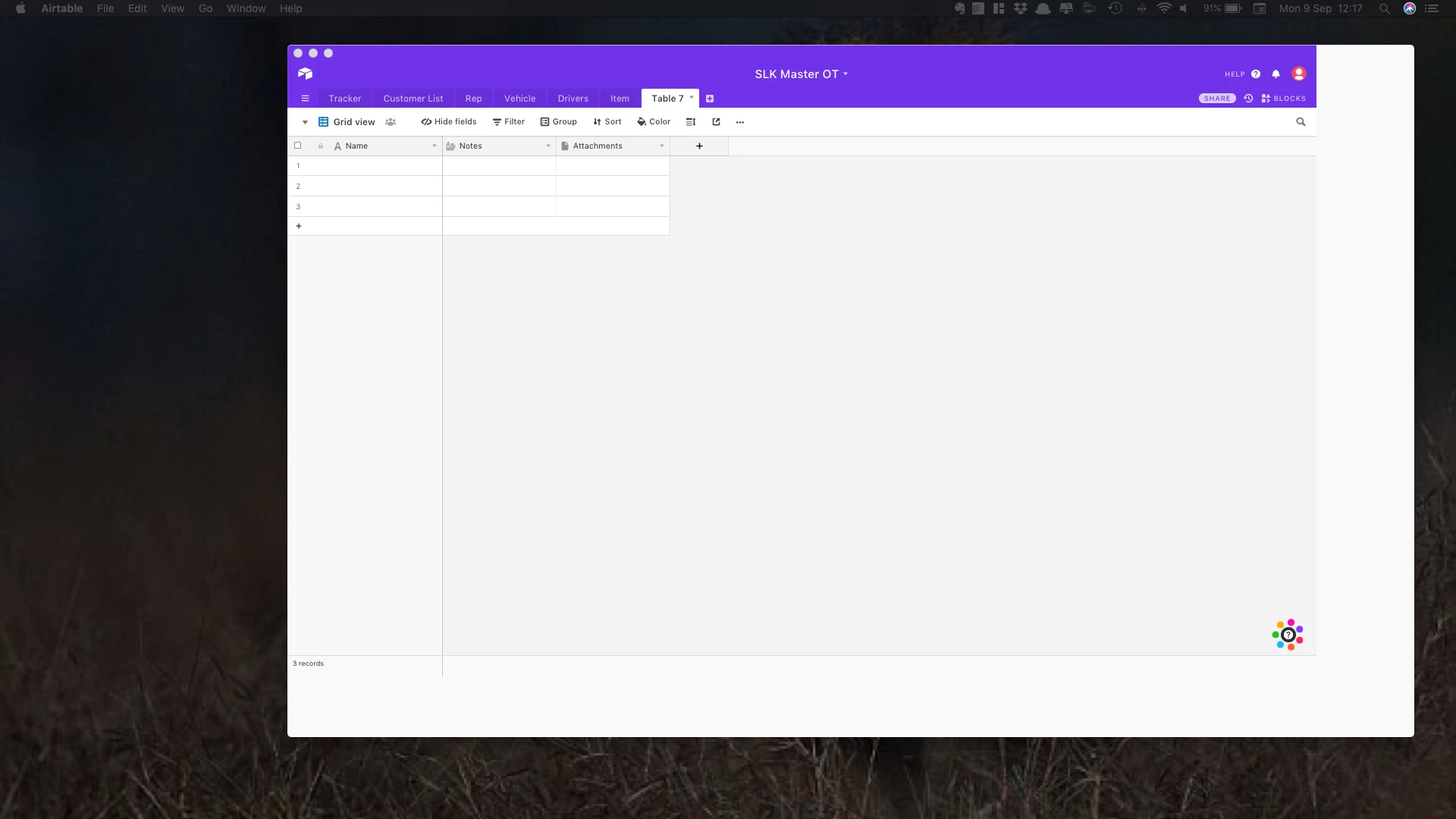Viewport: 1456px width, 819px height.
Task: Click the share view icon
Action: (716, 122)
